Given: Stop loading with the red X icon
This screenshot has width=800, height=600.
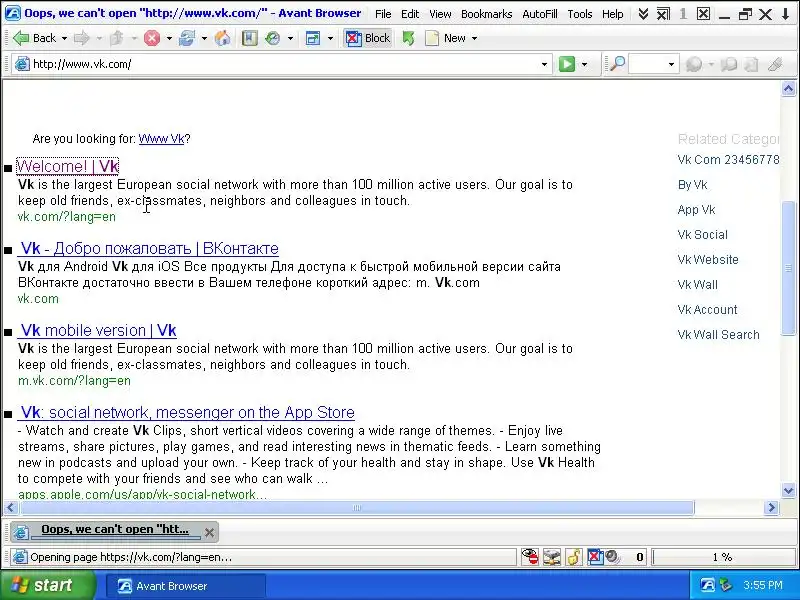Looking at the screenshot, I should pyautogui.click(x=152, y=38).
